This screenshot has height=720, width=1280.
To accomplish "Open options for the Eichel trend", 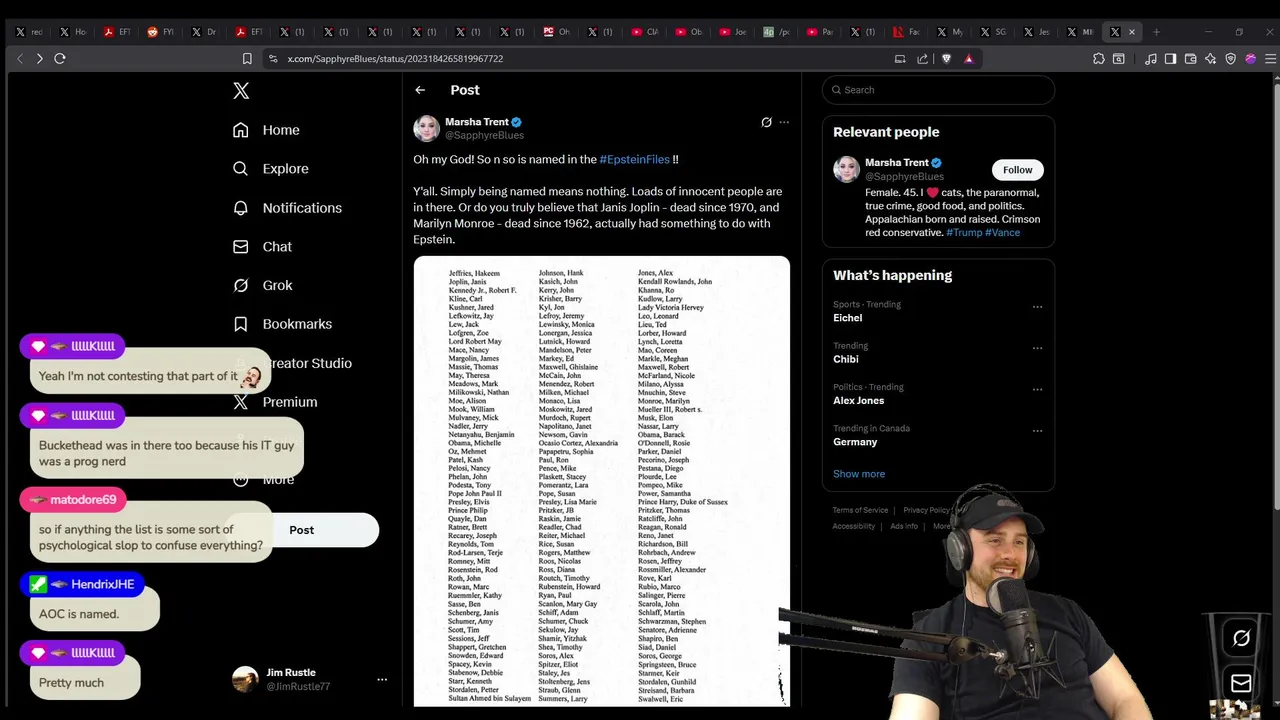I will tap(1037, 307).
